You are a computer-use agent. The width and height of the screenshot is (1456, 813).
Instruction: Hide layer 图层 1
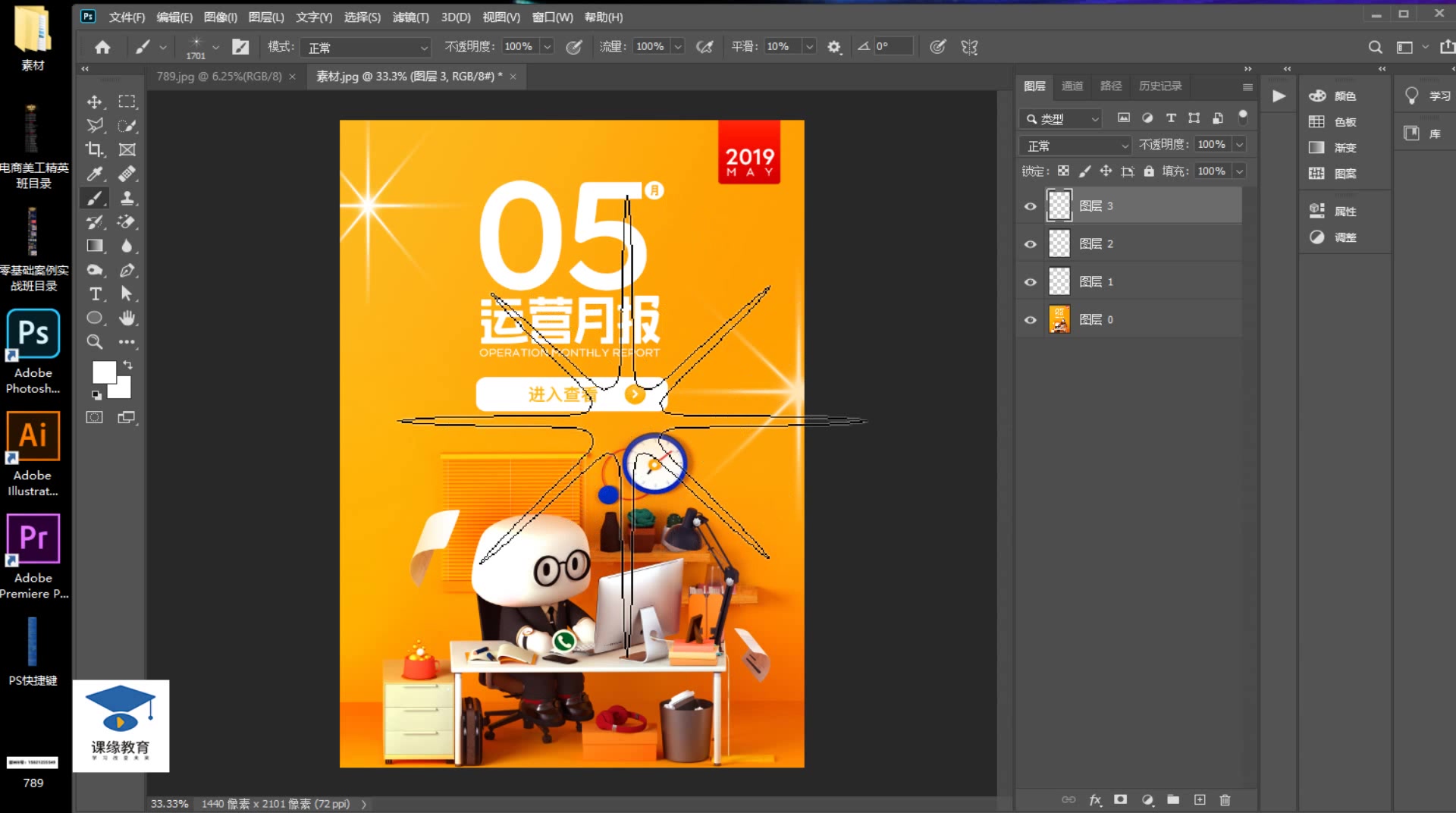tap(1030, 282)
